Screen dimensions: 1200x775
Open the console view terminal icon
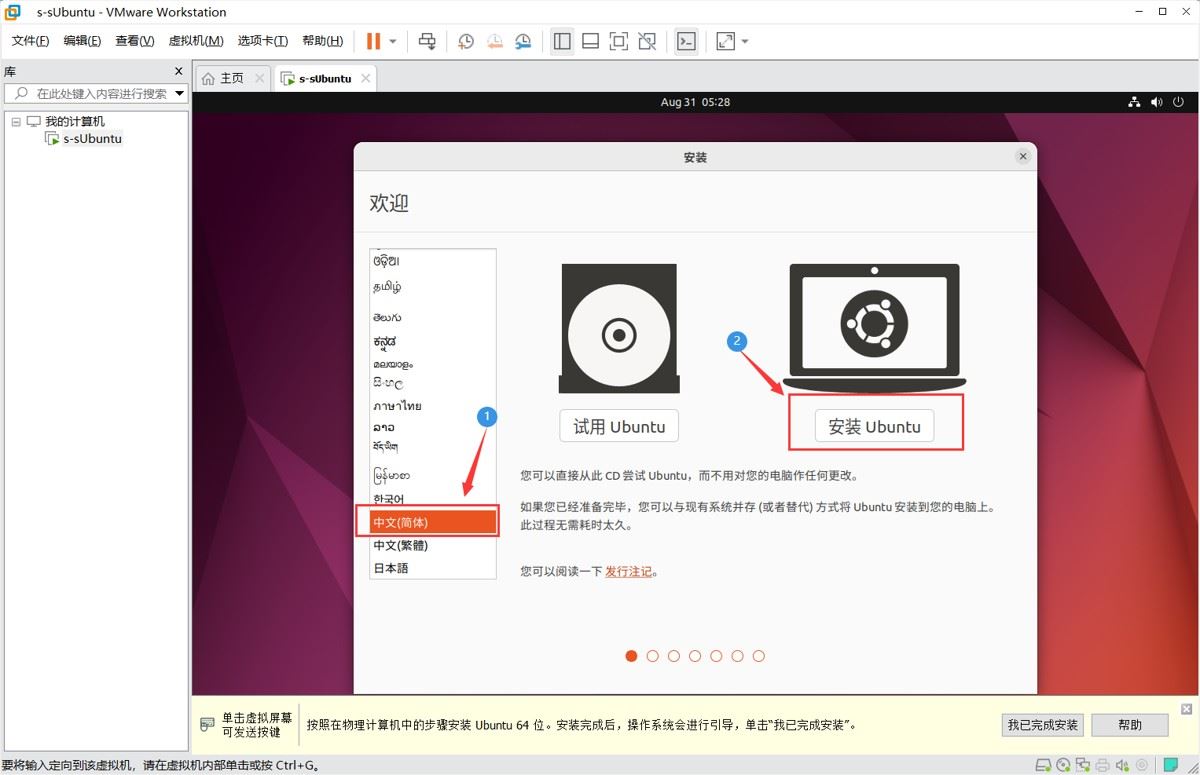[x=686, y=41]
